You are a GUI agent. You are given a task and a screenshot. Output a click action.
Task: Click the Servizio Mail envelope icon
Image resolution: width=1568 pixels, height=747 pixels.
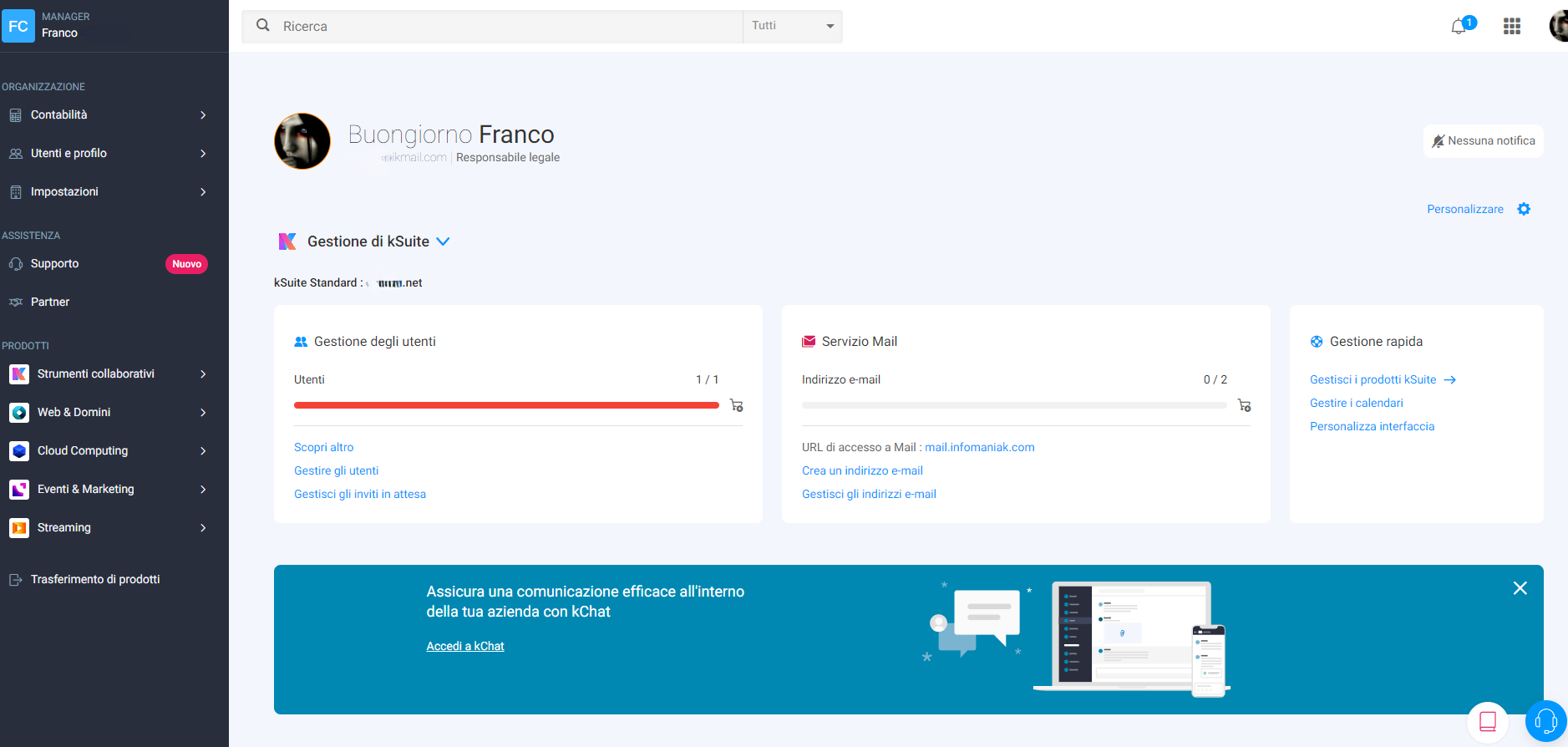pyautogui.click(x=809, y=342)
